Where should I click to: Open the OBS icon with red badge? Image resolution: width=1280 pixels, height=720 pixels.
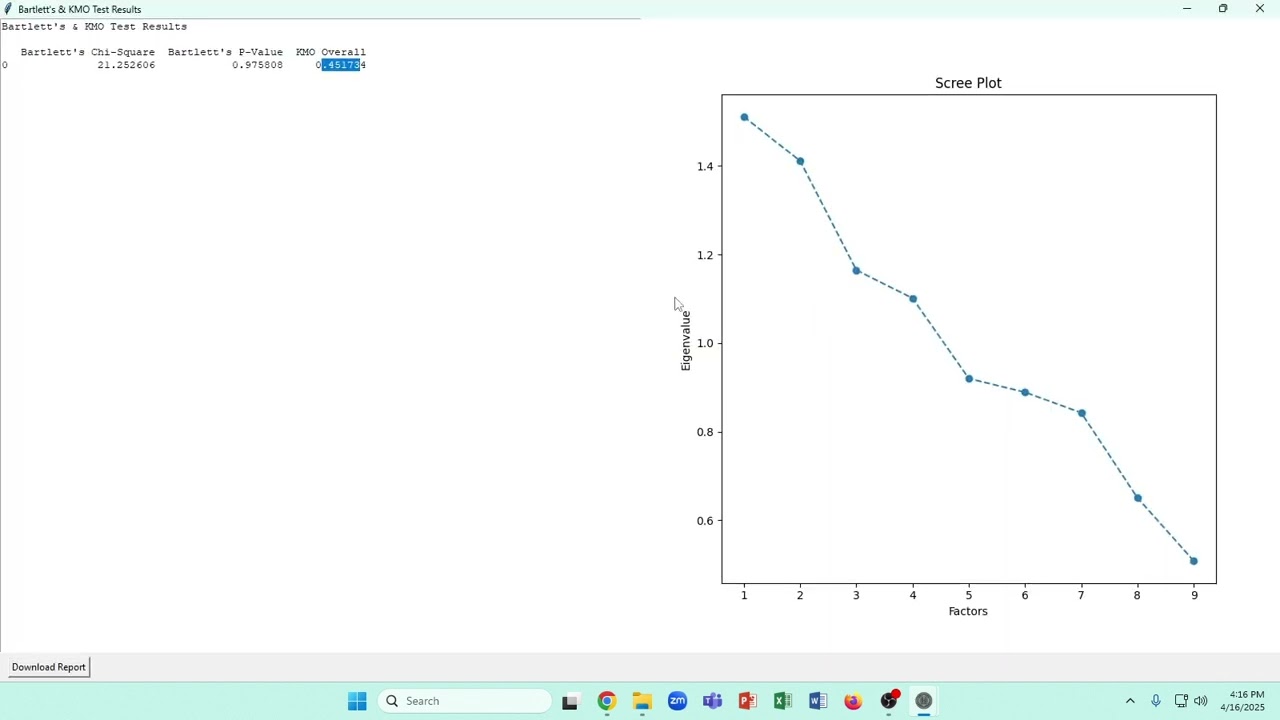tap(889, 701)
